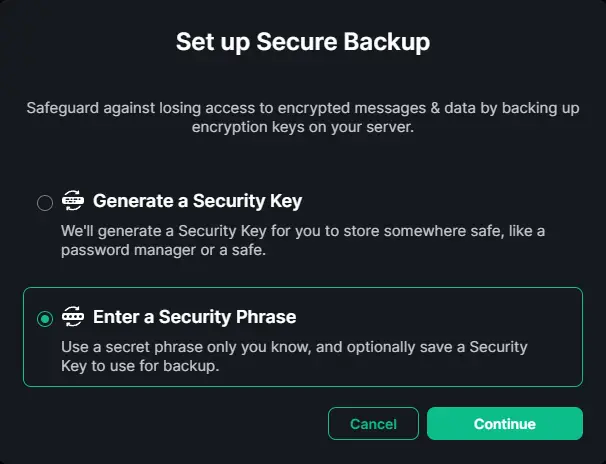Click the blank footer area left of Cancel
The width and height of the screenshot is (606, 464).
(x=170, y=424)
